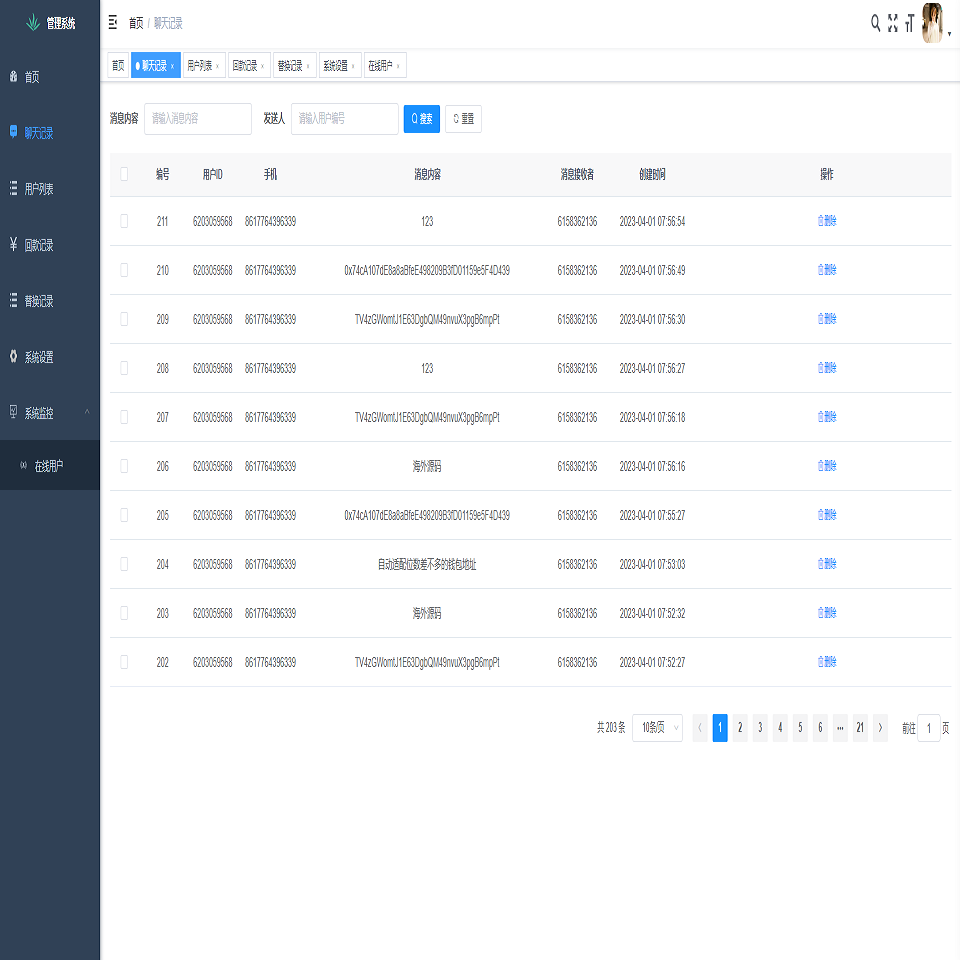Screen dimensions: 960x960
Task: Click the blue 搜索 button
Action: tap(421, 119)
